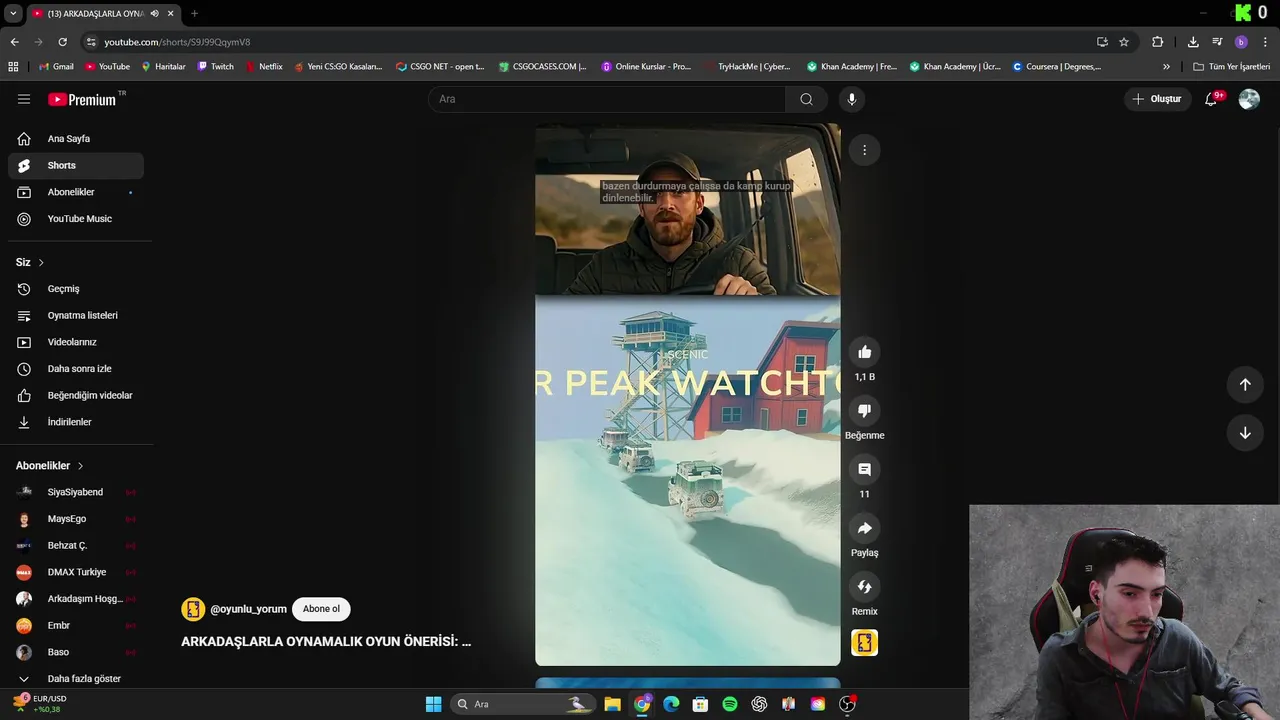Select Shorts in the sidebar

pyautogui.click(x=76, y=165)
